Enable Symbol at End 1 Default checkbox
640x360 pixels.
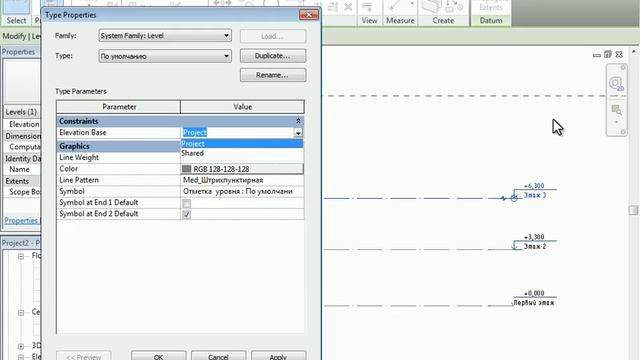[x=187, y=203]
